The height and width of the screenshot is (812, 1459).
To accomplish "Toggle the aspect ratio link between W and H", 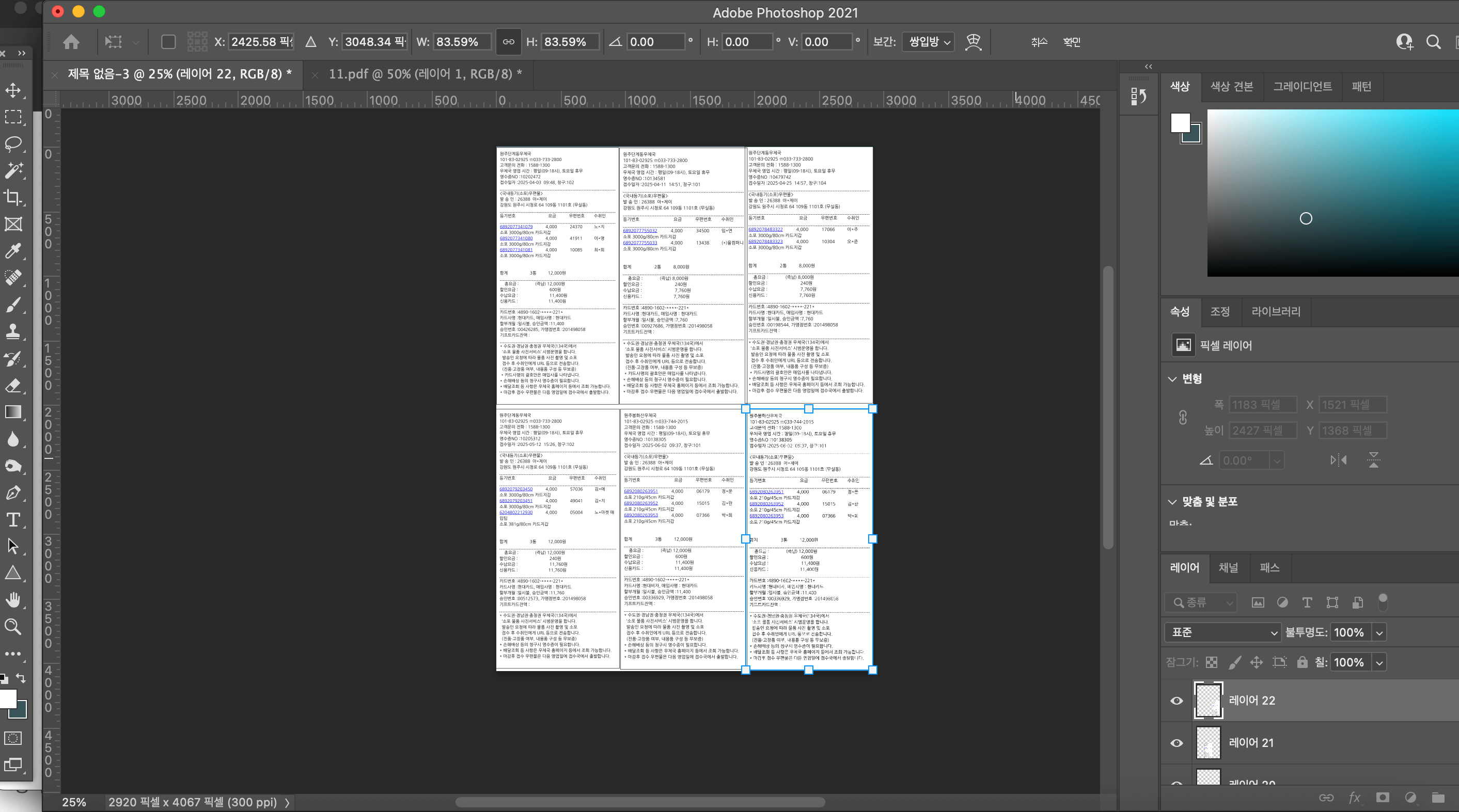I will 508,42.
